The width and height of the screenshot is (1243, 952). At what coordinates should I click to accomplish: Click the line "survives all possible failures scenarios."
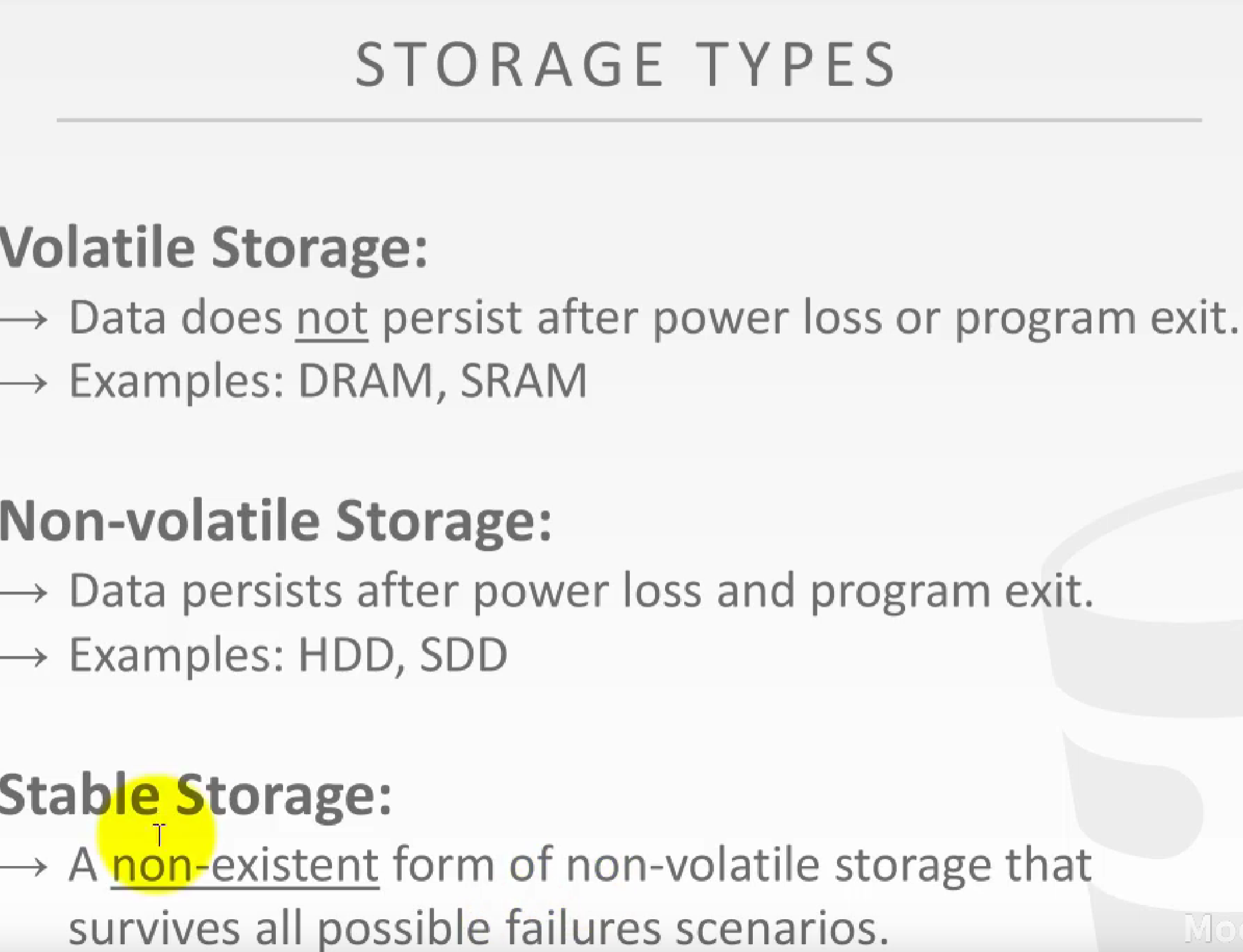(478, 928)
